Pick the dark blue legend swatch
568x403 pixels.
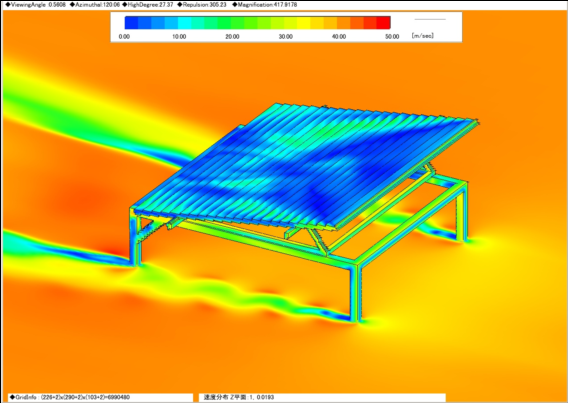131,22
